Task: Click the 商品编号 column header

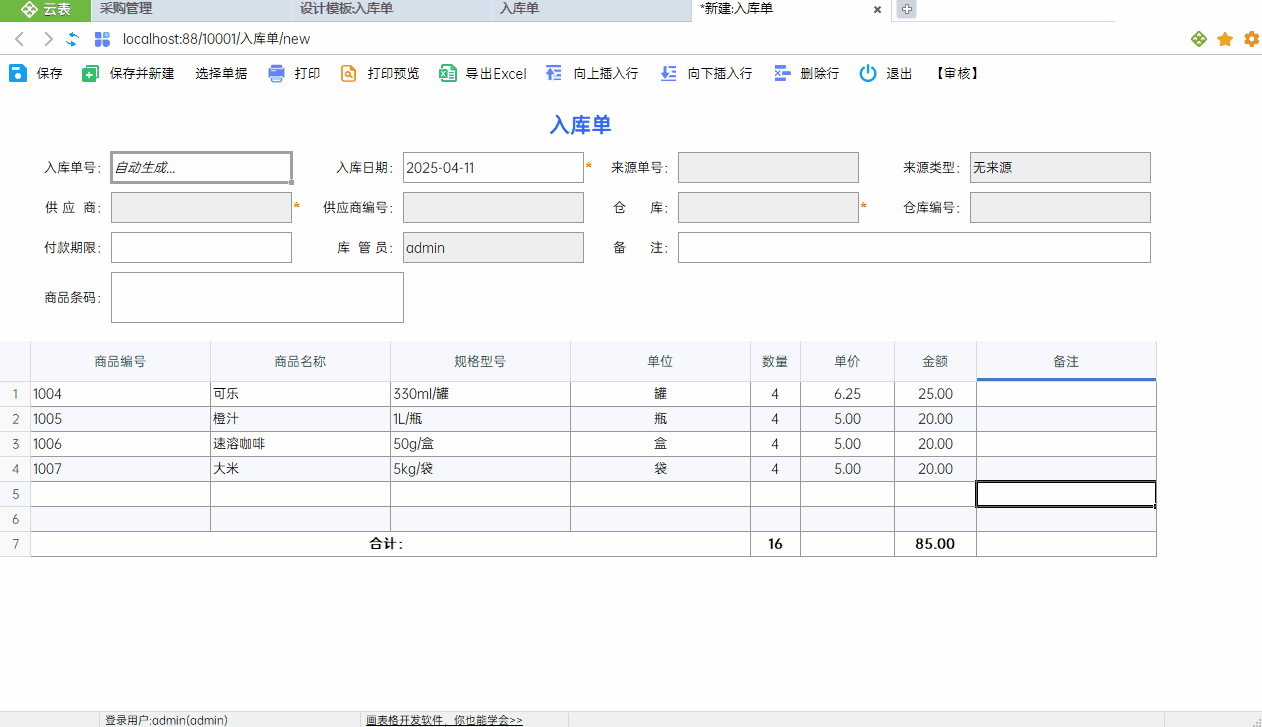Action: point(120,361)
